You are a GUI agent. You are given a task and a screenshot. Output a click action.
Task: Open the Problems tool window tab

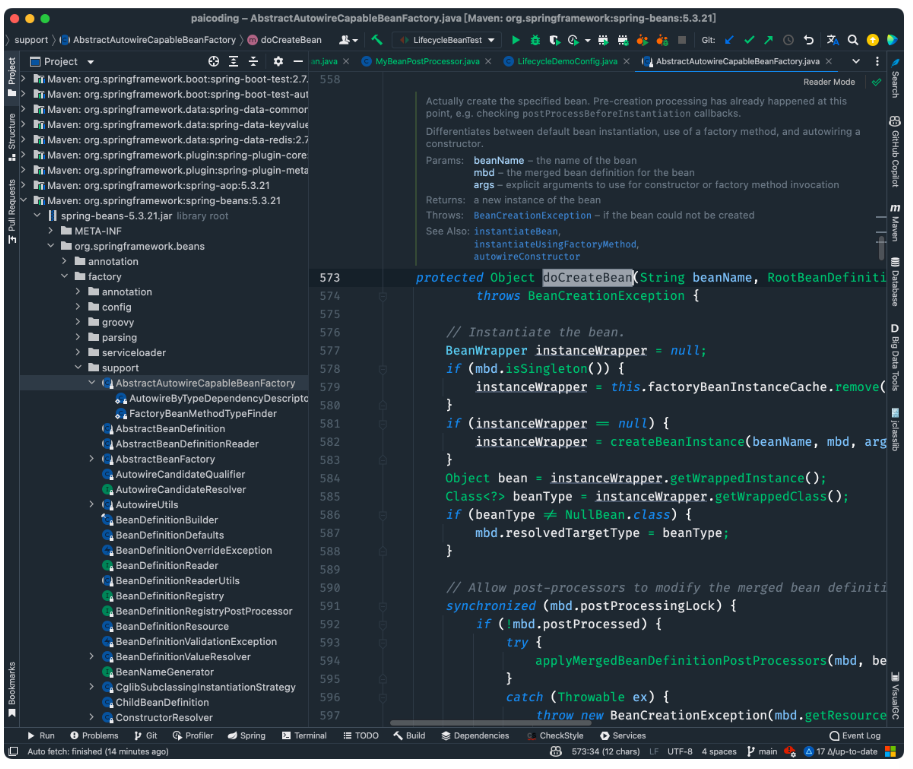pyautogui.click(x=94, y=735)
